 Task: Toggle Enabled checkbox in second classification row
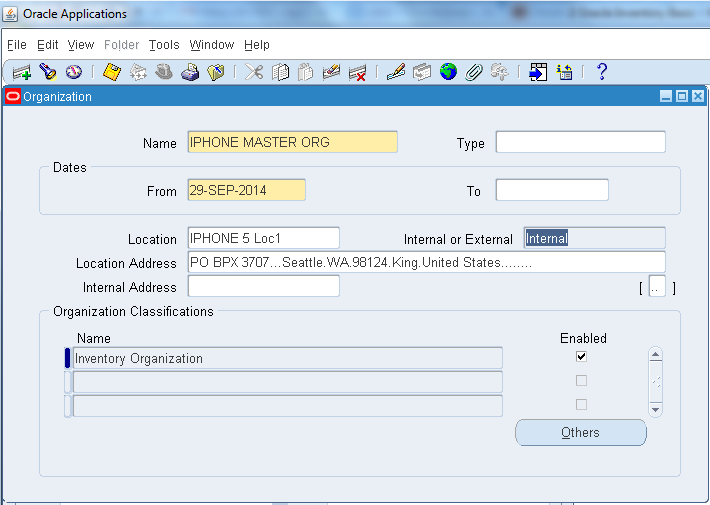click(581, 380)
